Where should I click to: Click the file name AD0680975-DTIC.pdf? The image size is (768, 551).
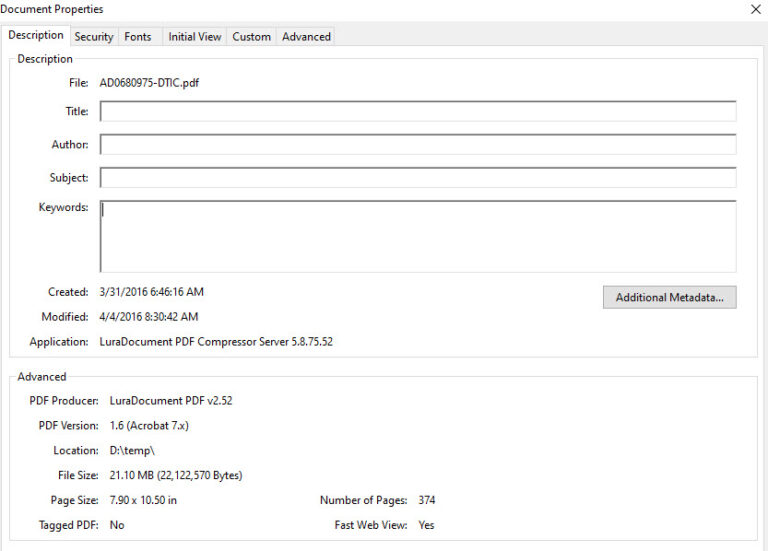click(149, 83)
